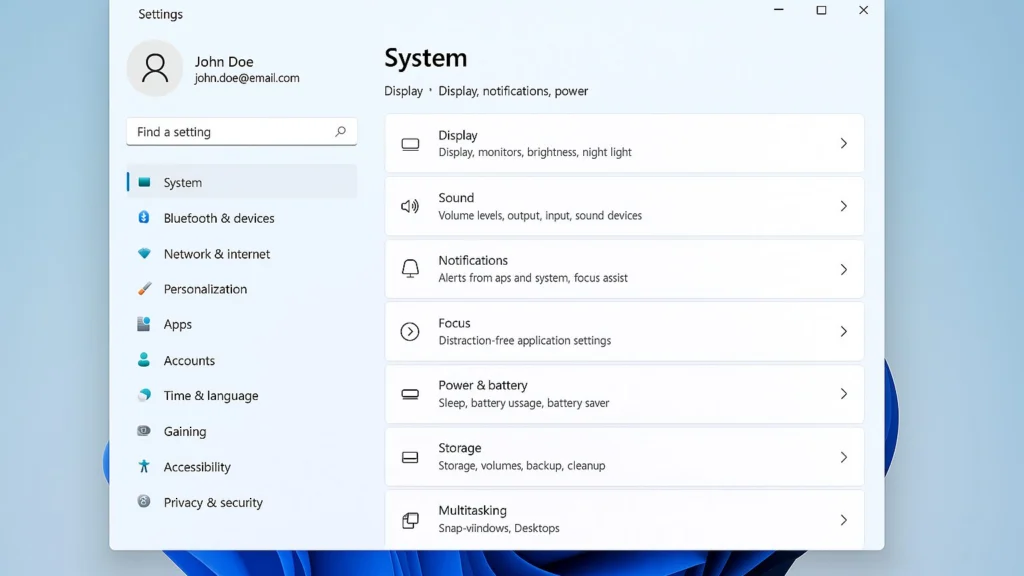Click the Find a setting search box
The width and height of the screenshot is (1024, 576).
(x=230, y=132)
